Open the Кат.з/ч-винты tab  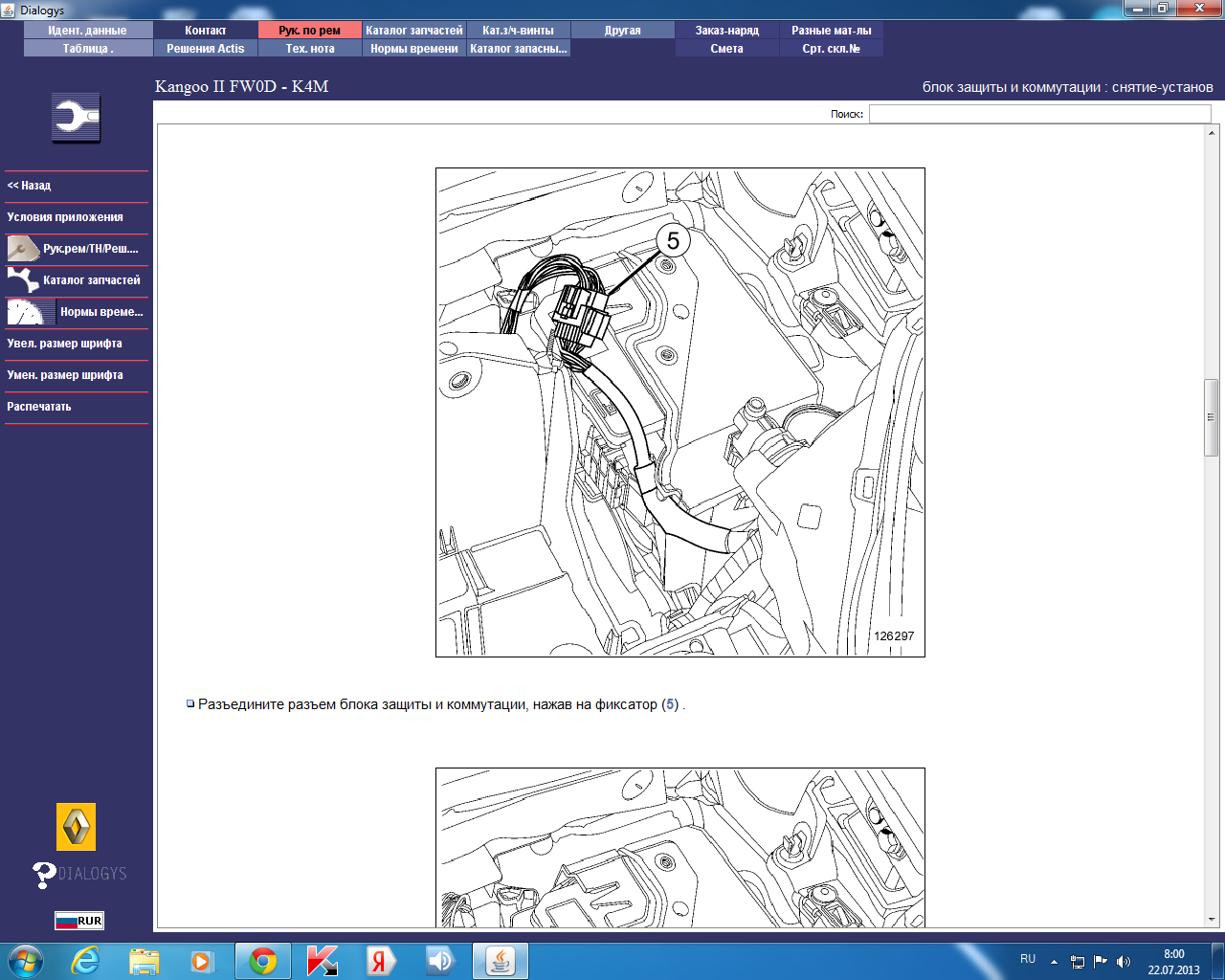[519, 31]
